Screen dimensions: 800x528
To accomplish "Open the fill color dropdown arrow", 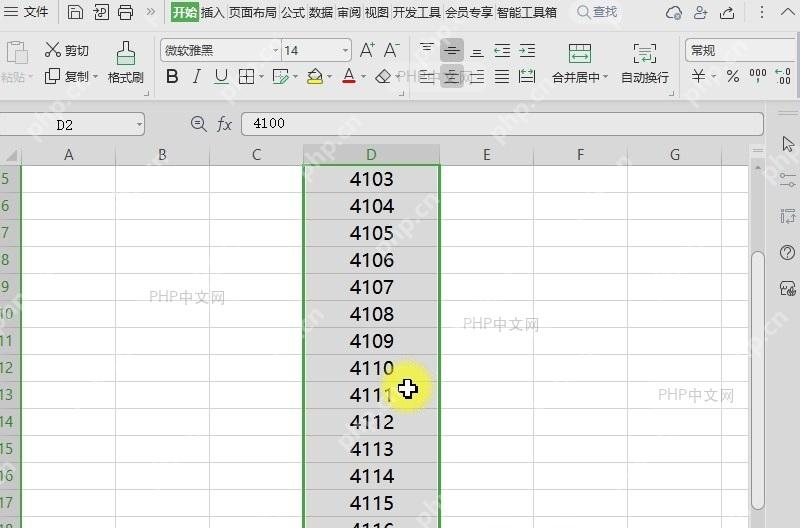I will click(x=330, y=77).
